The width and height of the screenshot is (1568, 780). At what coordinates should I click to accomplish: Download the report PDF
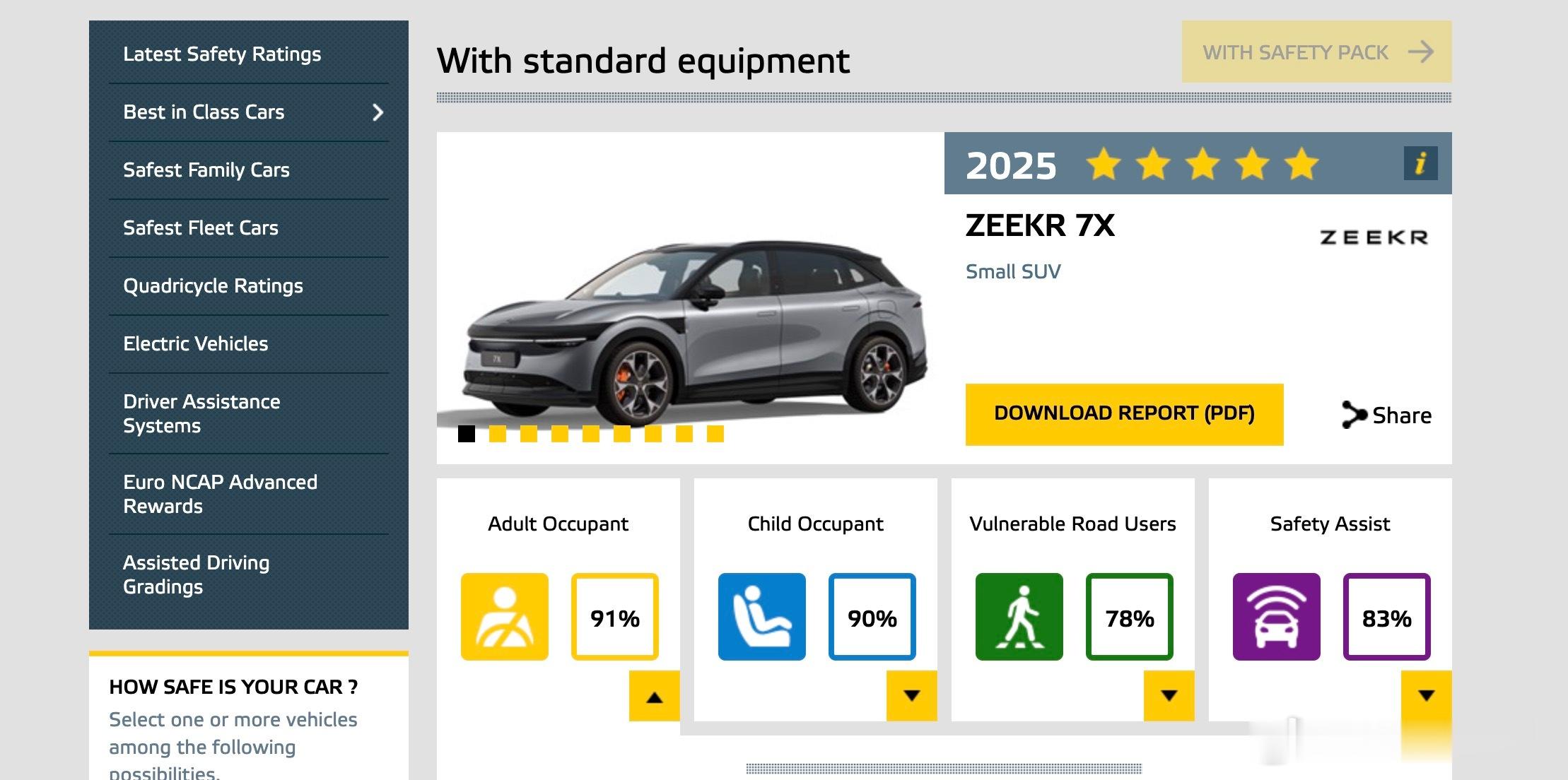(x=1124, y=414)
